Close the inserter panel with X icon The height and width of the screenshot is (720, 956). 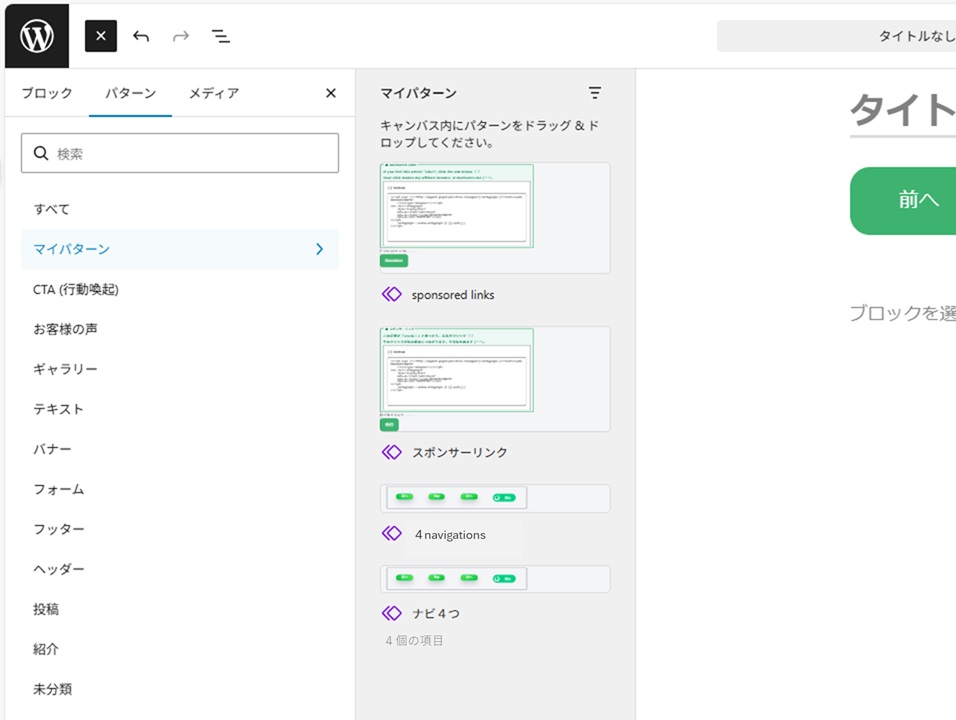[x=331, y=93]
